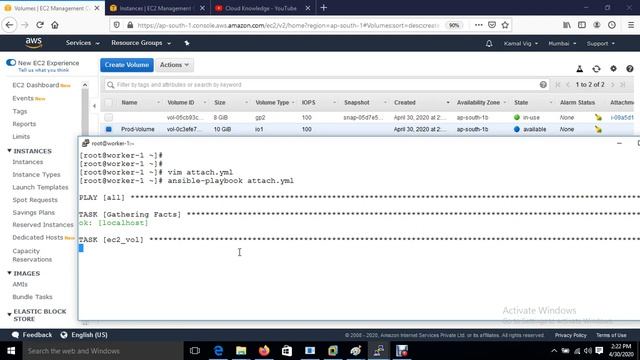The height and width of the screenshot is (360, 640).
Task: Click the attached instance ID link
Action: (x=622, y=117)
